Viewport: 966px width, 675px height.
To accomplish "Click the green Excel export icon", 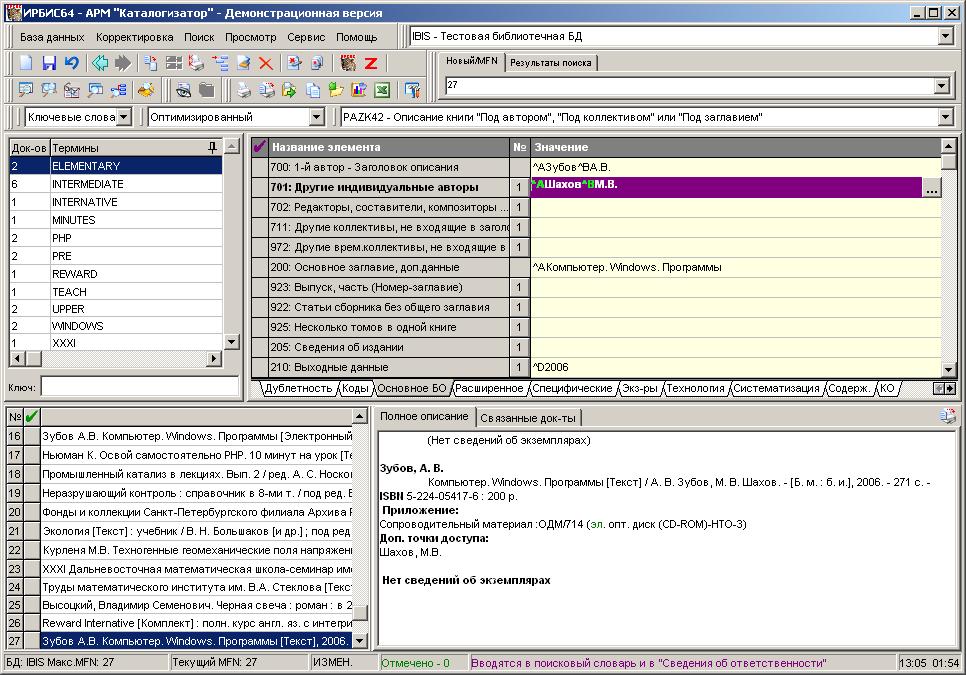I will coord(382,90).
